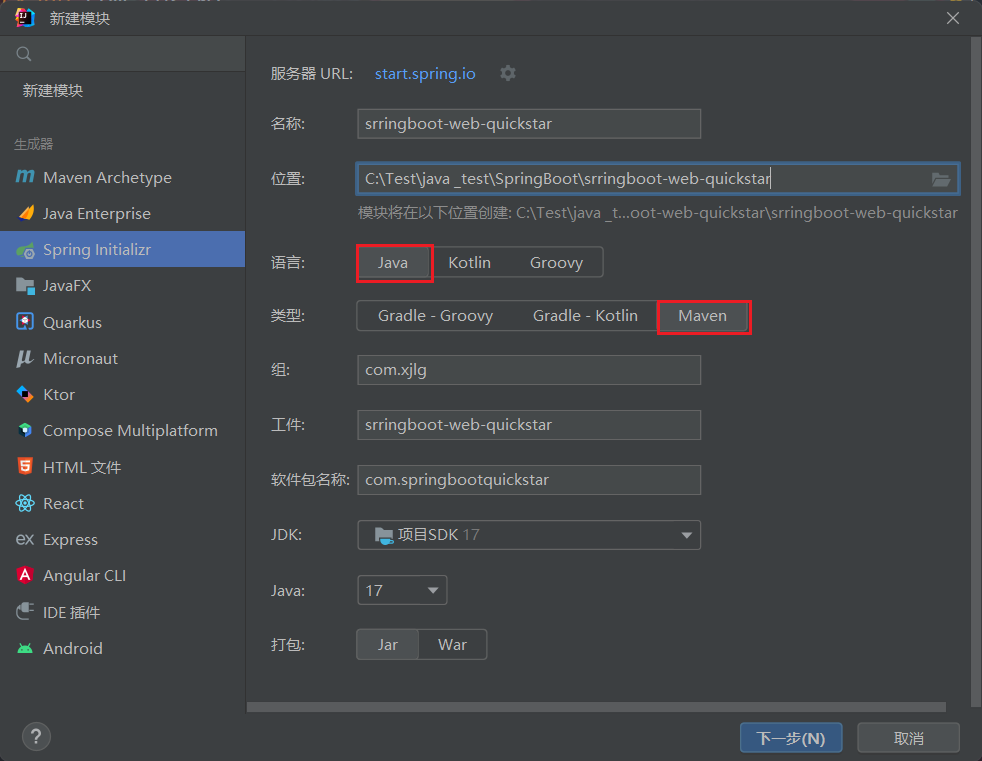Click the Quarkus icon
Image resolution: width=982 pixels, height=761 pixels.
point(25,322)
